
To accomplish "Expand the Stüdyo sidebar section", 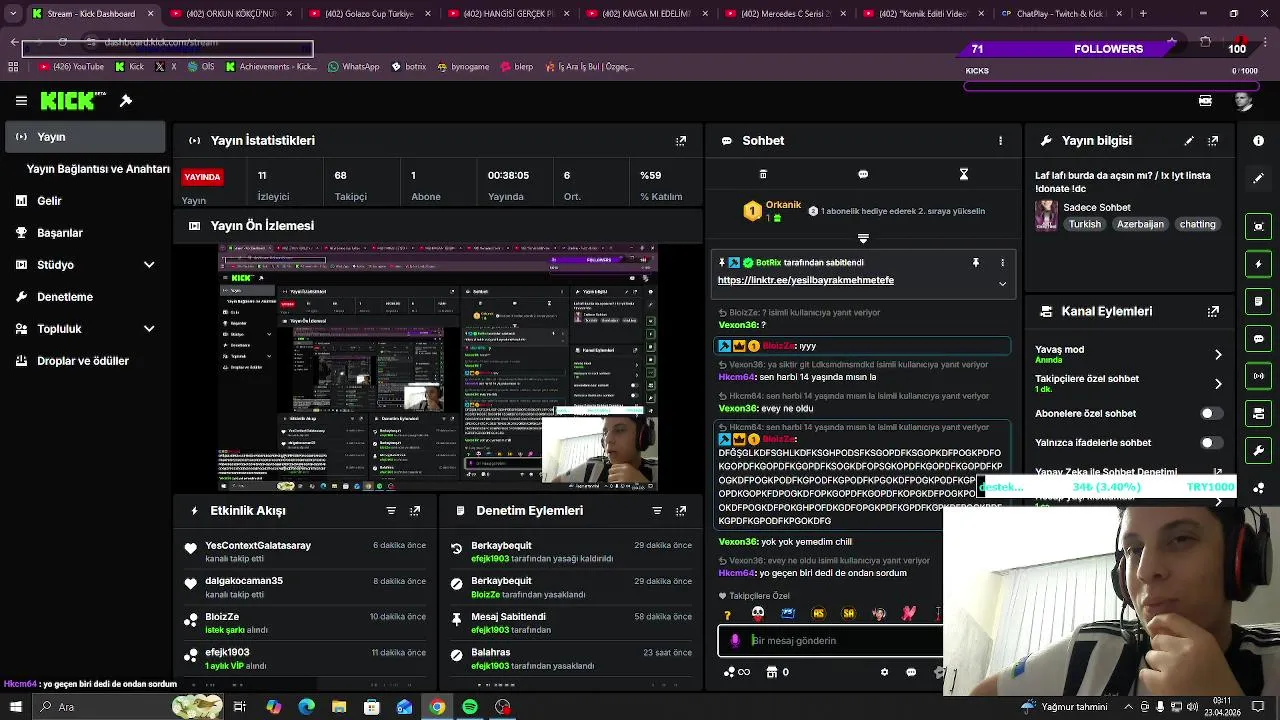I will pyautogui.click(x=149, y=265).
